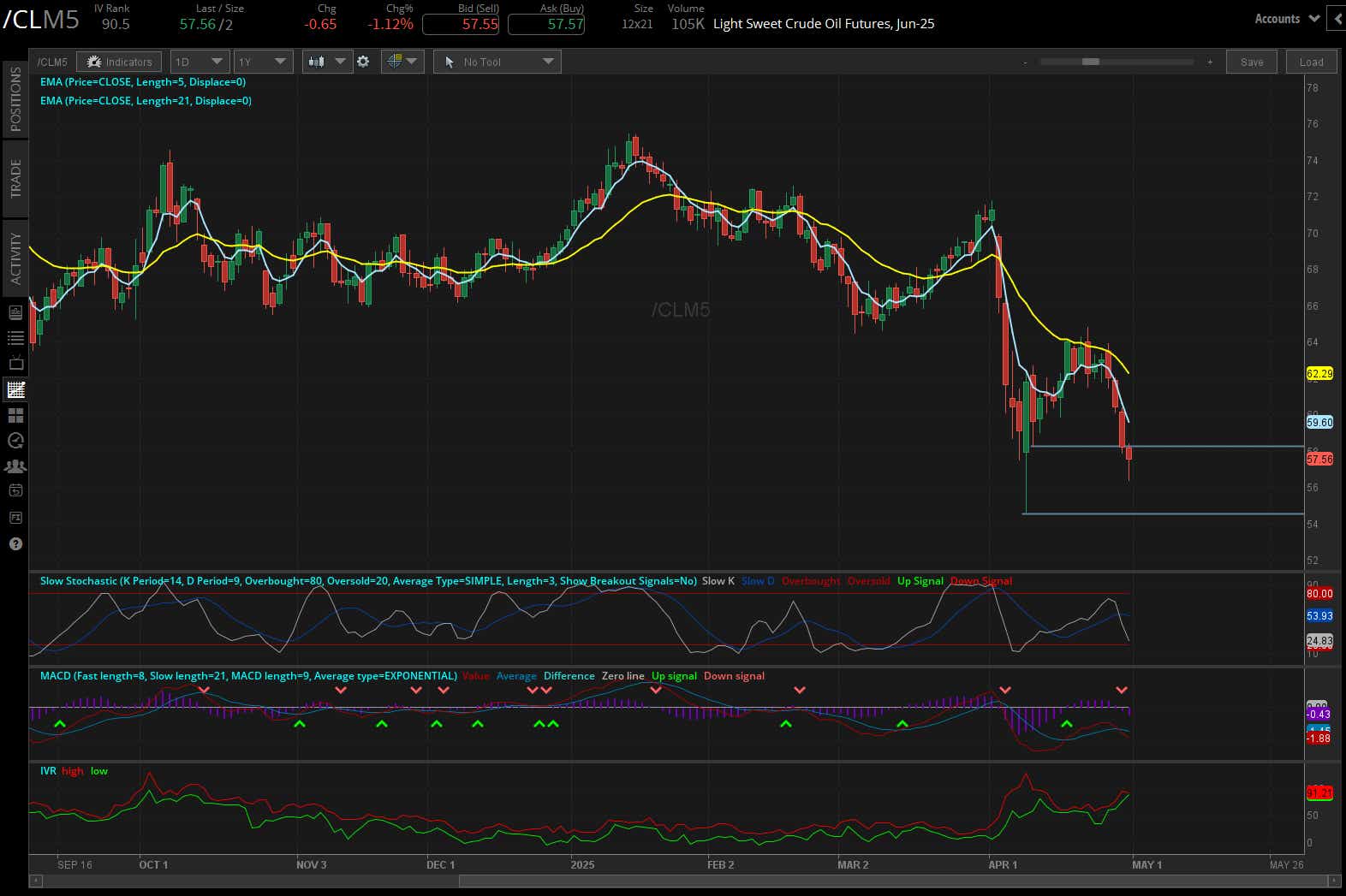Click the 53.93 Slow D value bubble
The height and width of the screenshot is (896, 1346).
pyautogui.click(x=1319, y=615)
